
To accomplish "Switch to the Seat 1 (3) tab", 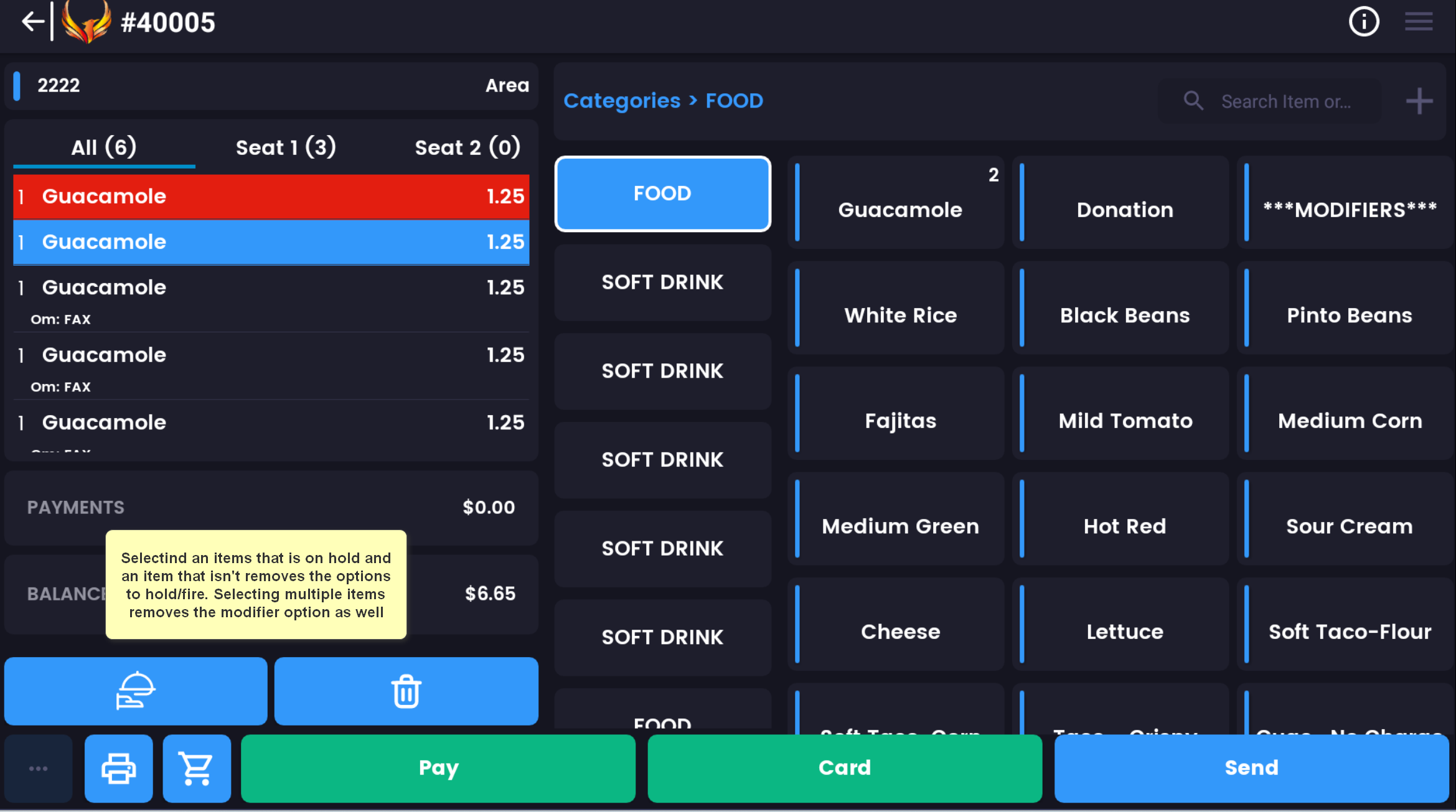I will pyautogui.click(x=286, y=147).
